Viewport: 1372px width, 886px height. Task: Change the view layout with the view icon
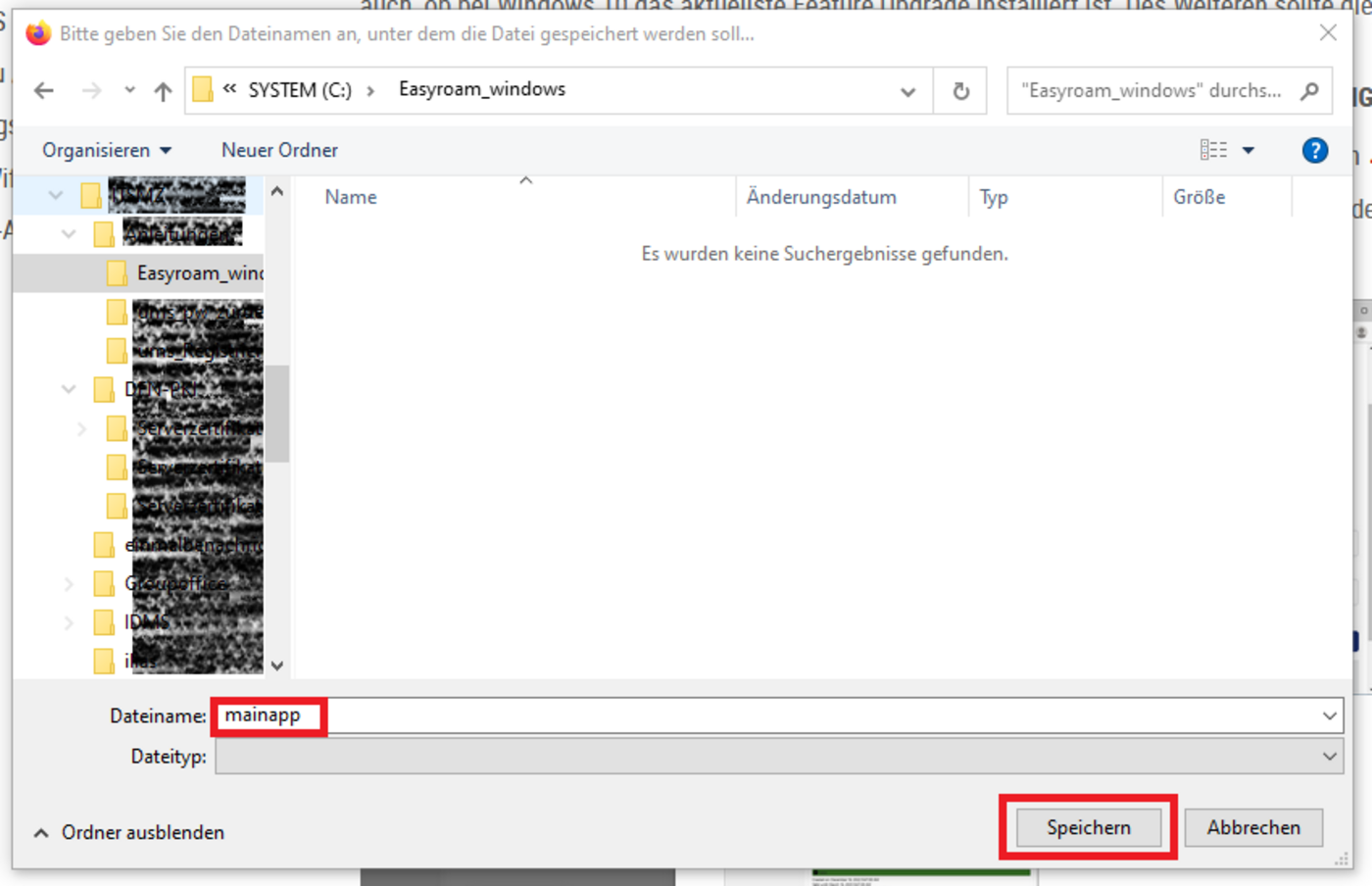[x=1213, y=150]
